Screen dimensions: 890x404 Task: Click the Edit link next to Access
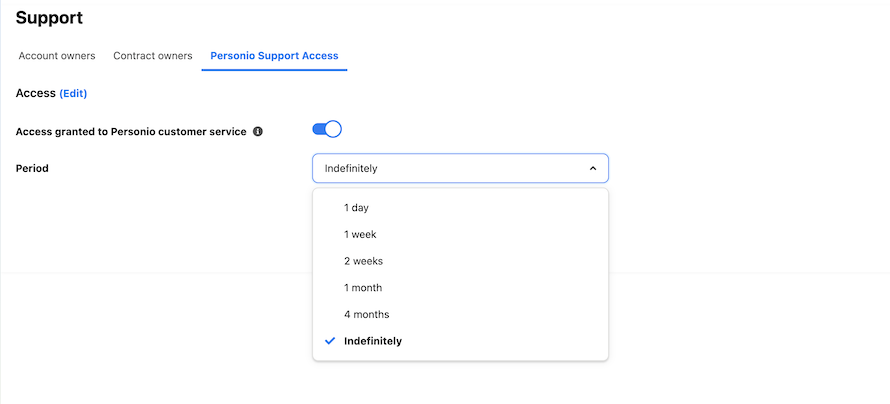(73, 94)
